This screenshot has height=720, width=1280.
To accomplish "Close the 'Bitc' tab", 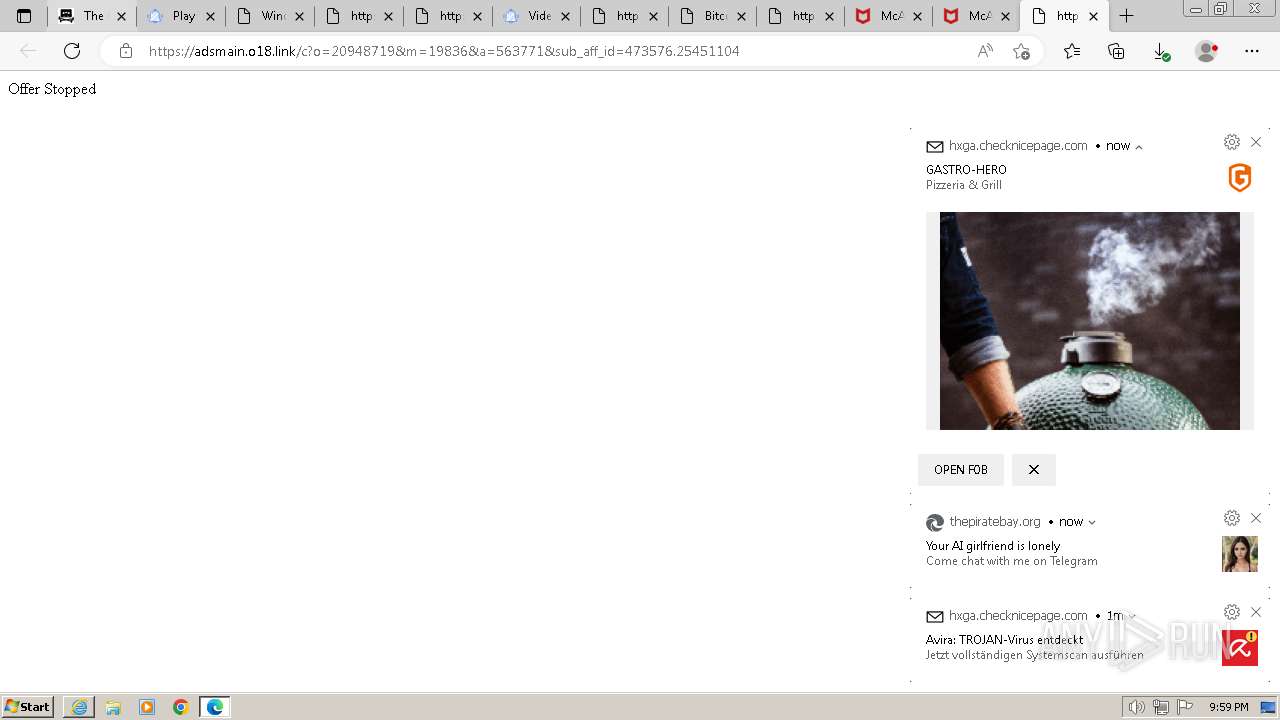I will point(742,16).
